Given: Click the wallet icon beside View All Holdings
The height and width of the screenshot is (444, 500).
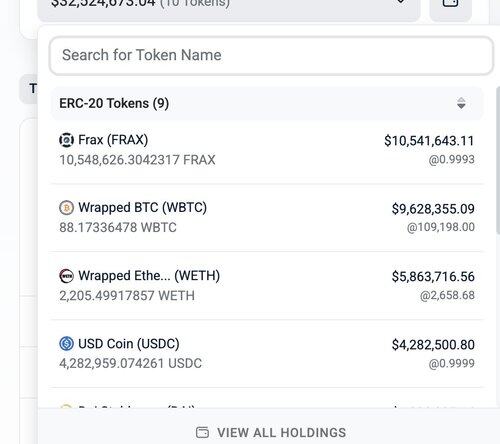Looking at the screenshot, I should 202,432.
